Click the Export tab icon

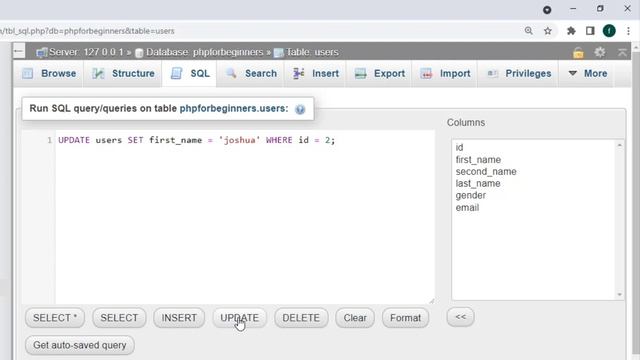(x=360, y=73)
